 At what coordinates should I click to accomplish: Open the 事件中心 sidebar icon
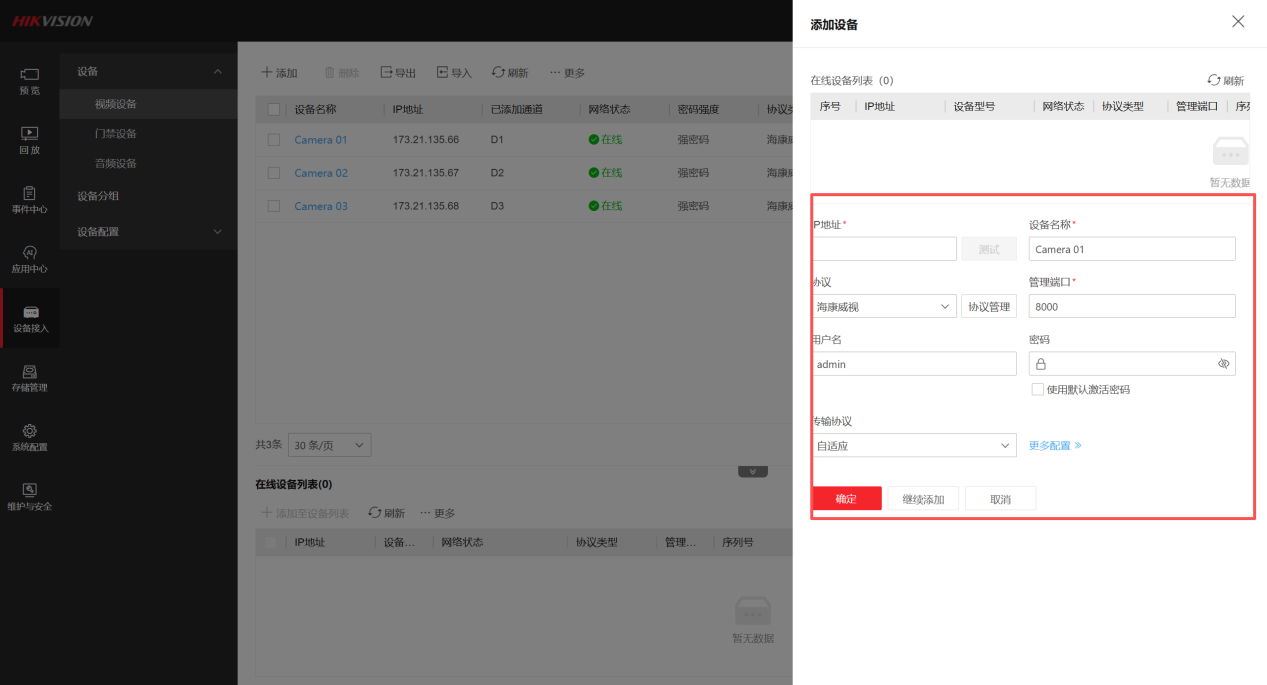[29, 194]
